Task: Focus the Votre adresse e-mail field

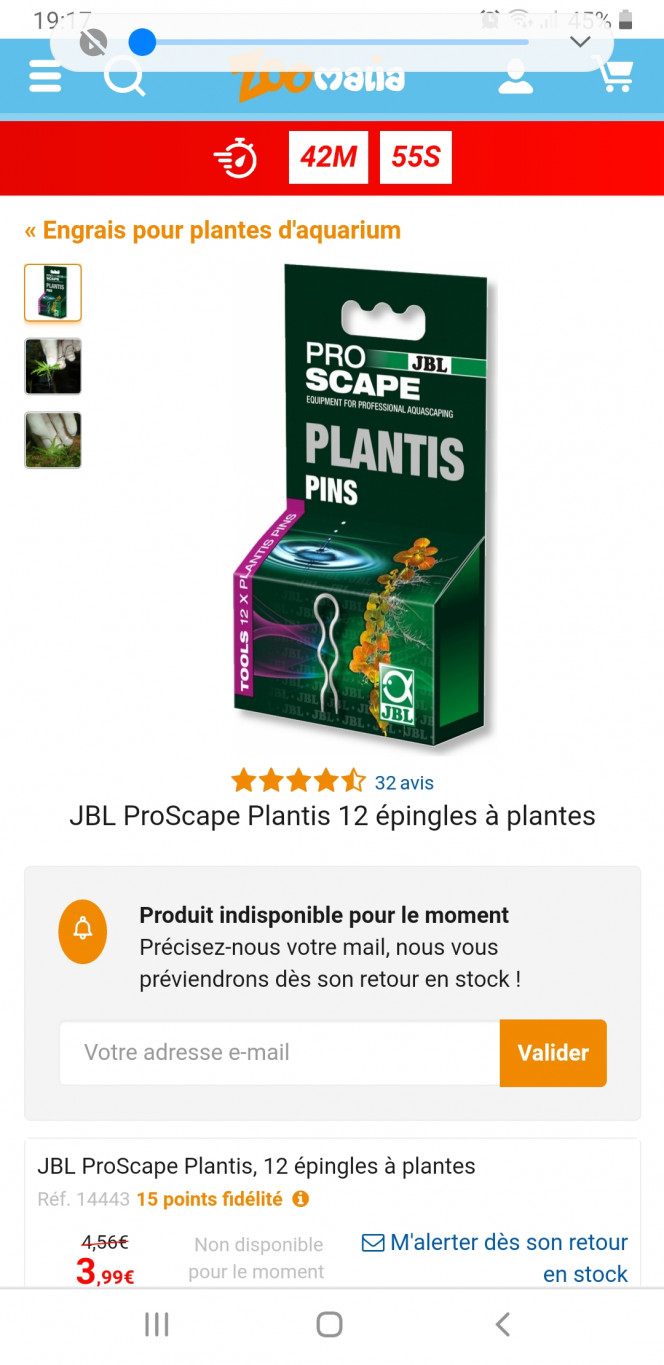Action: pyautogui.click(x=280, y=1052)
